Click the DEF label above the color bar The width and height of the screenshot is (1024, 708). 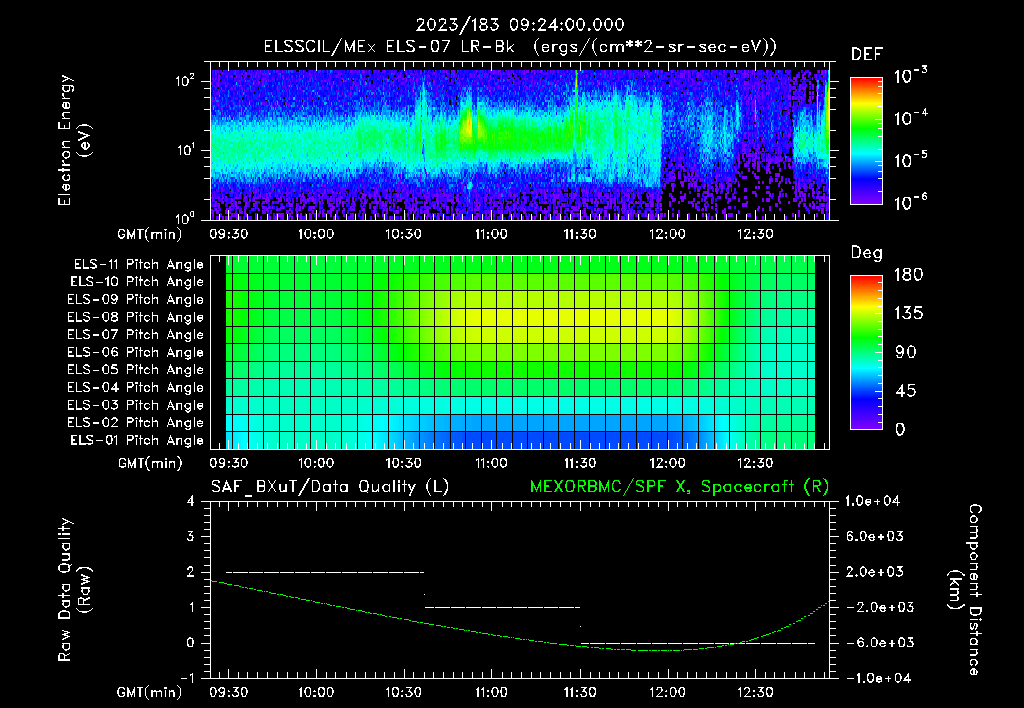coord(867,54)
